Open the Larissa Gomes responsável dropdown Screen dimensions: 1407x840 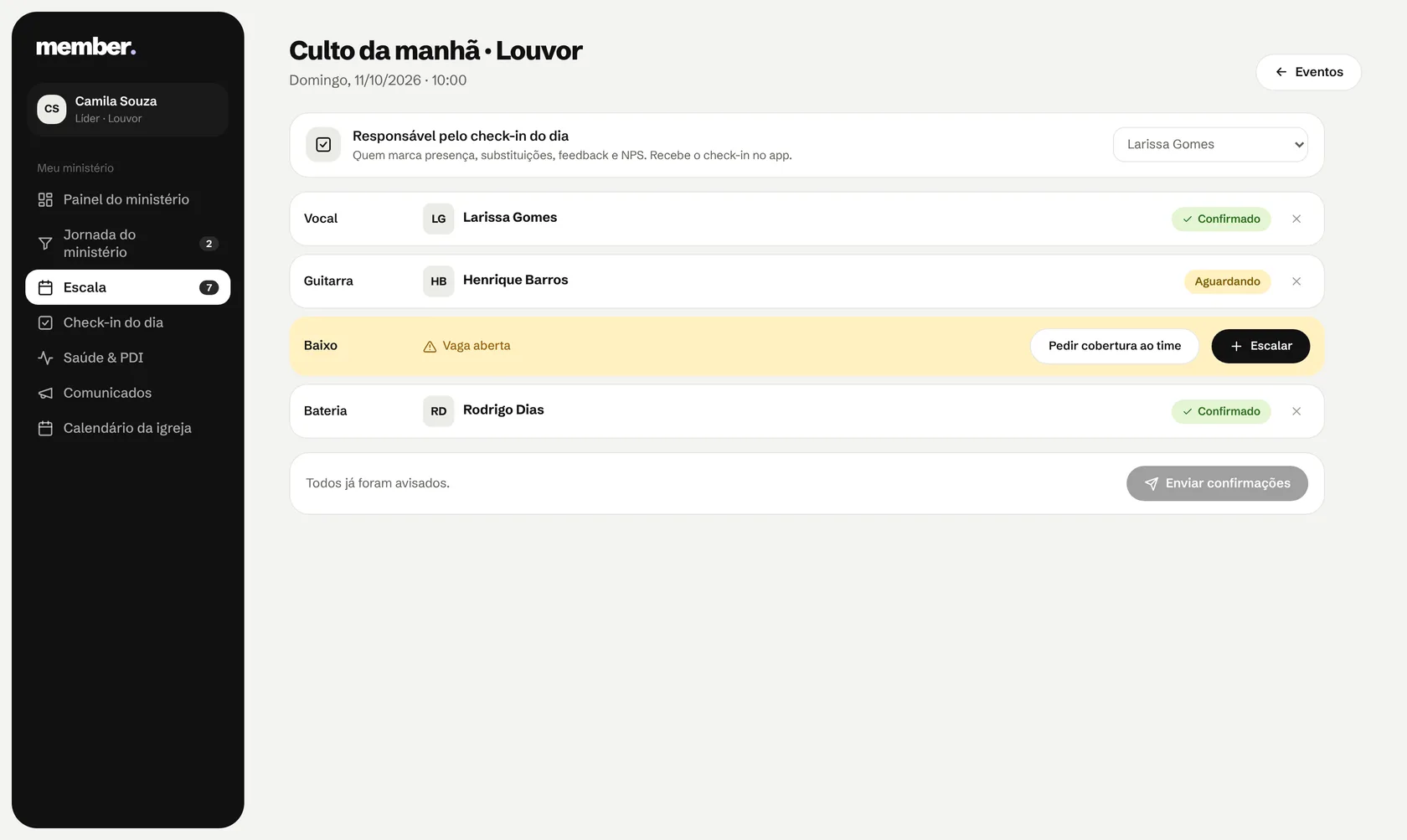coord(1210,144)
